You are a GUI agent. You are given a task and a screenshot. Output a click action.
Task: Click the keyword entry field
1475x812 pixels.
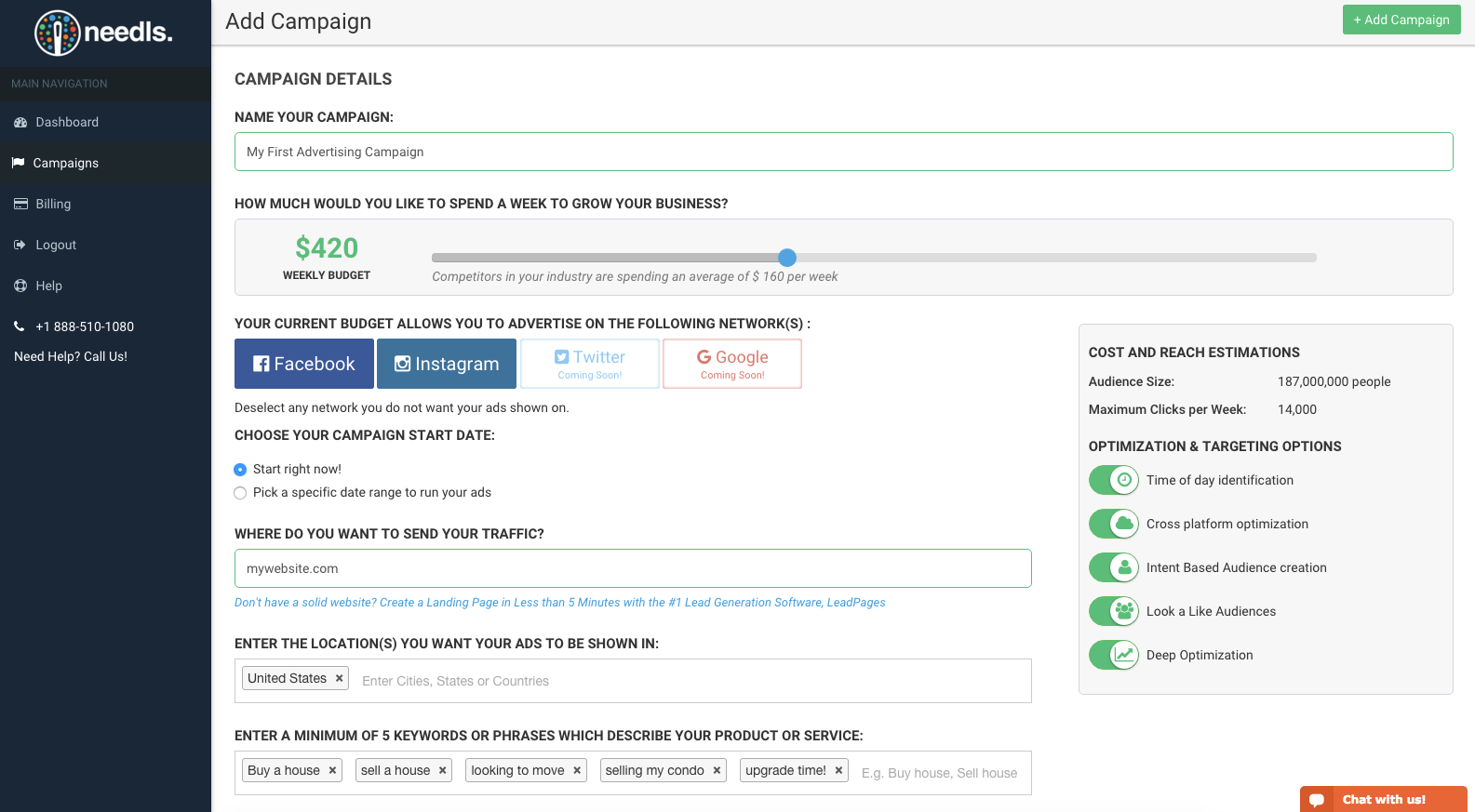click(942, 773)
